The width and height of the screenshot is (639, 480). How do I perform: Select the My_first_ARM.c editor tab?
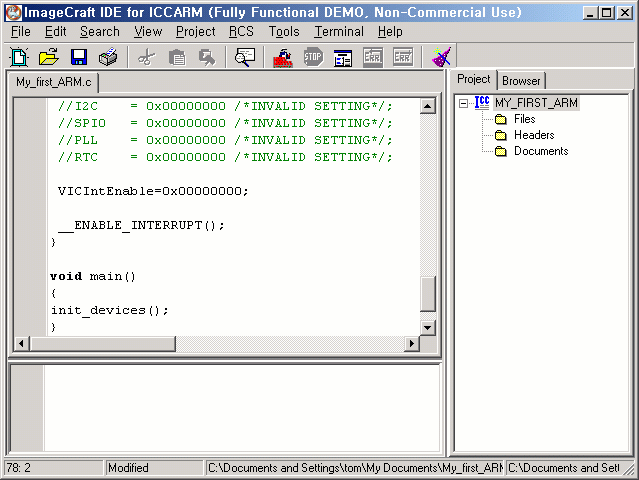click(53, 82)
